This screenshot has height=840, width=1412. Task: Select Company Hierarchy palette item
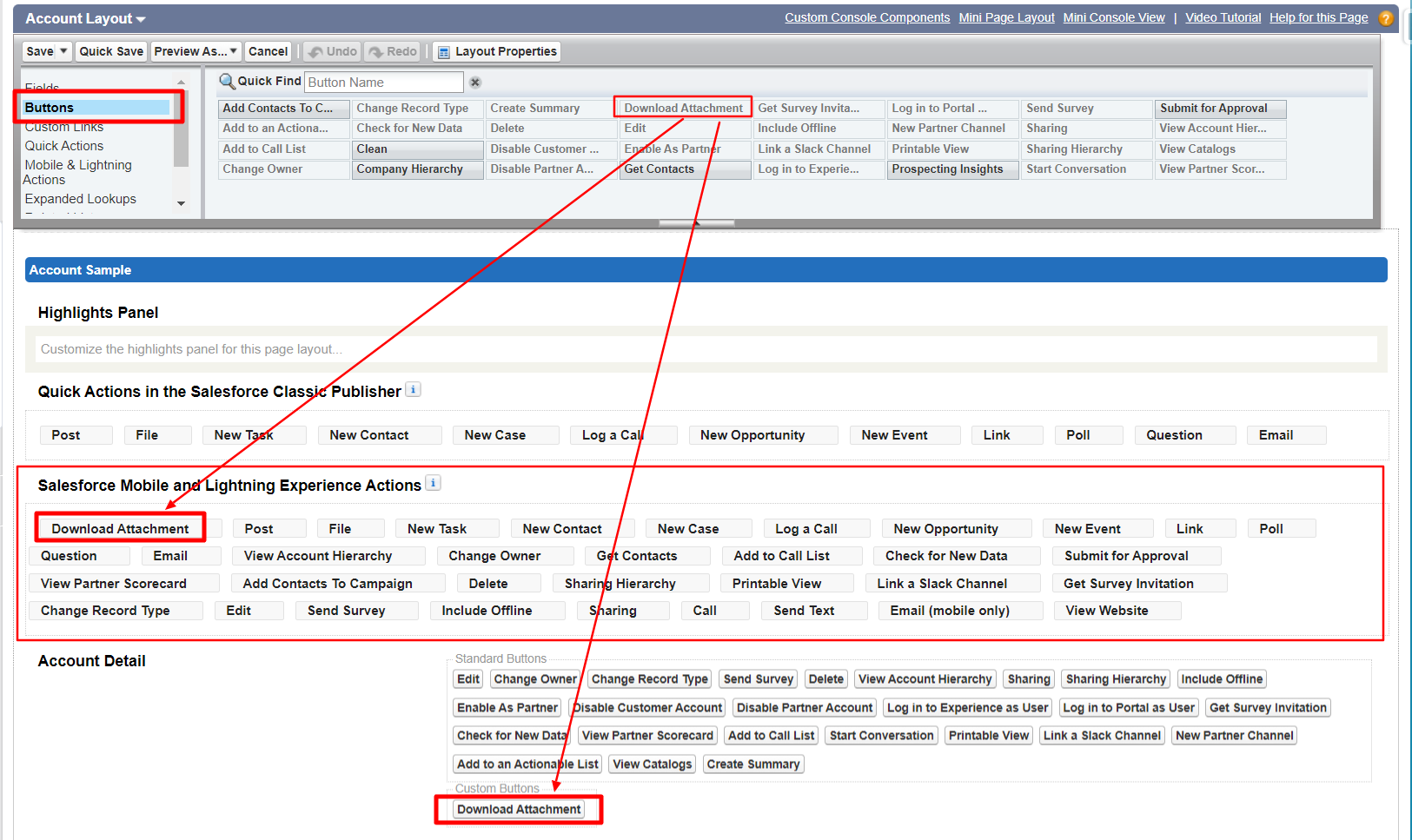coord(417,169)
